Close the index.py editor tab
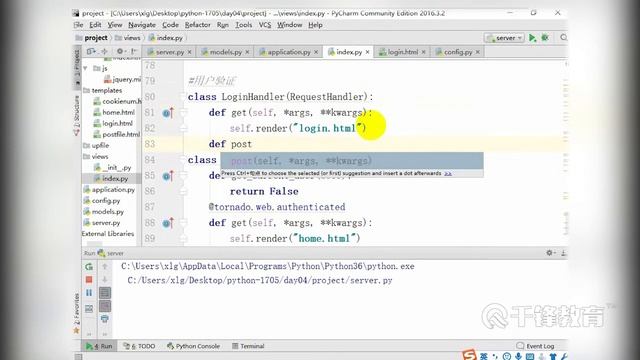The image size is (640, 360). 367,52
